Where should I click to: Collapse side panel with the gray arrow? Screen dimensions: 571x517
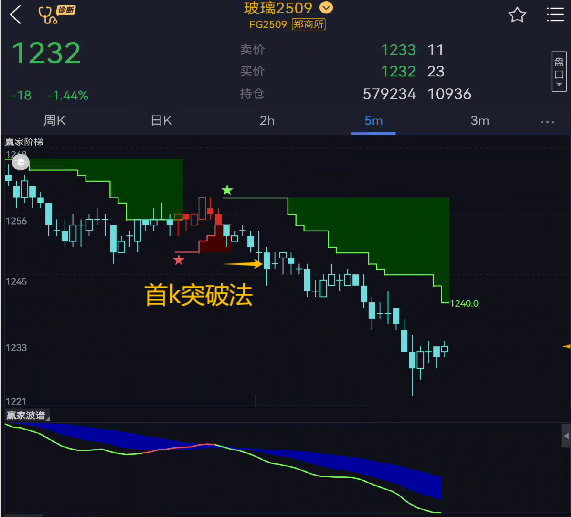[x=566, y=435]
